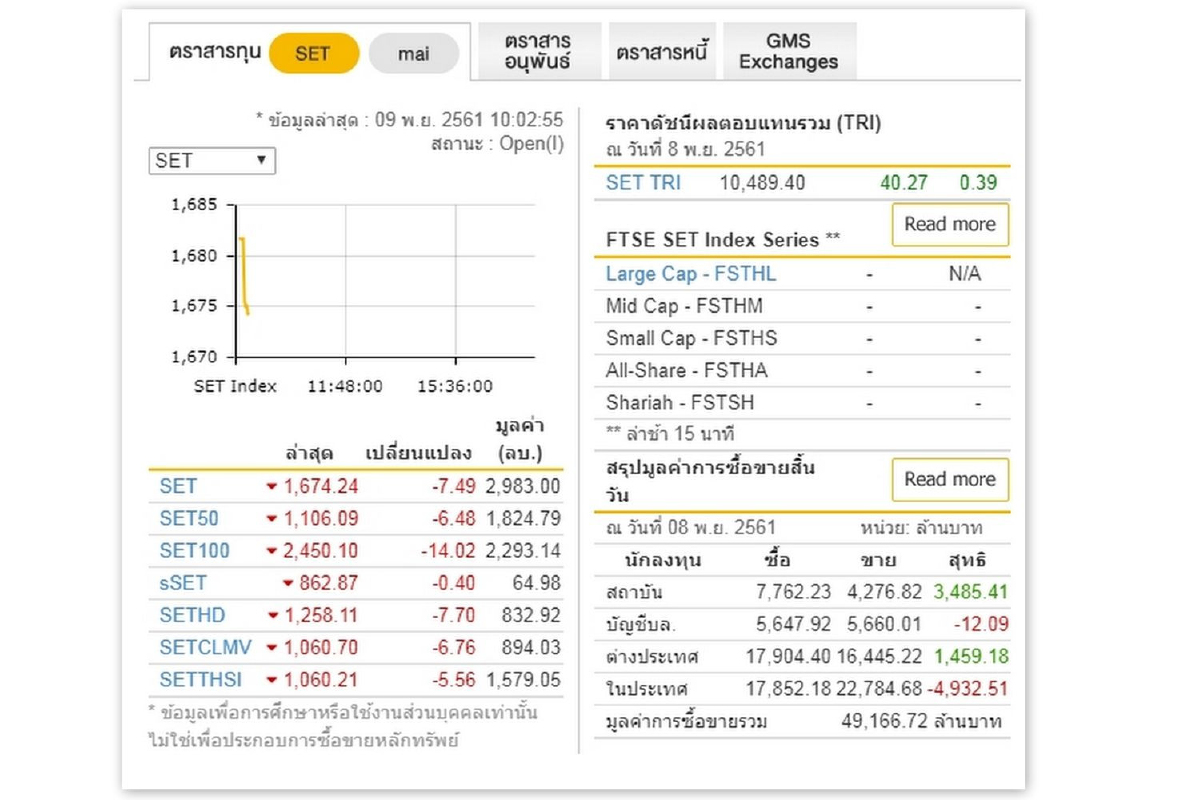This screenshot has width=1200, height=800.
Task: Click the Small Cap - FSTHS row
Action: pyautogui.click(x=802, y=338)
